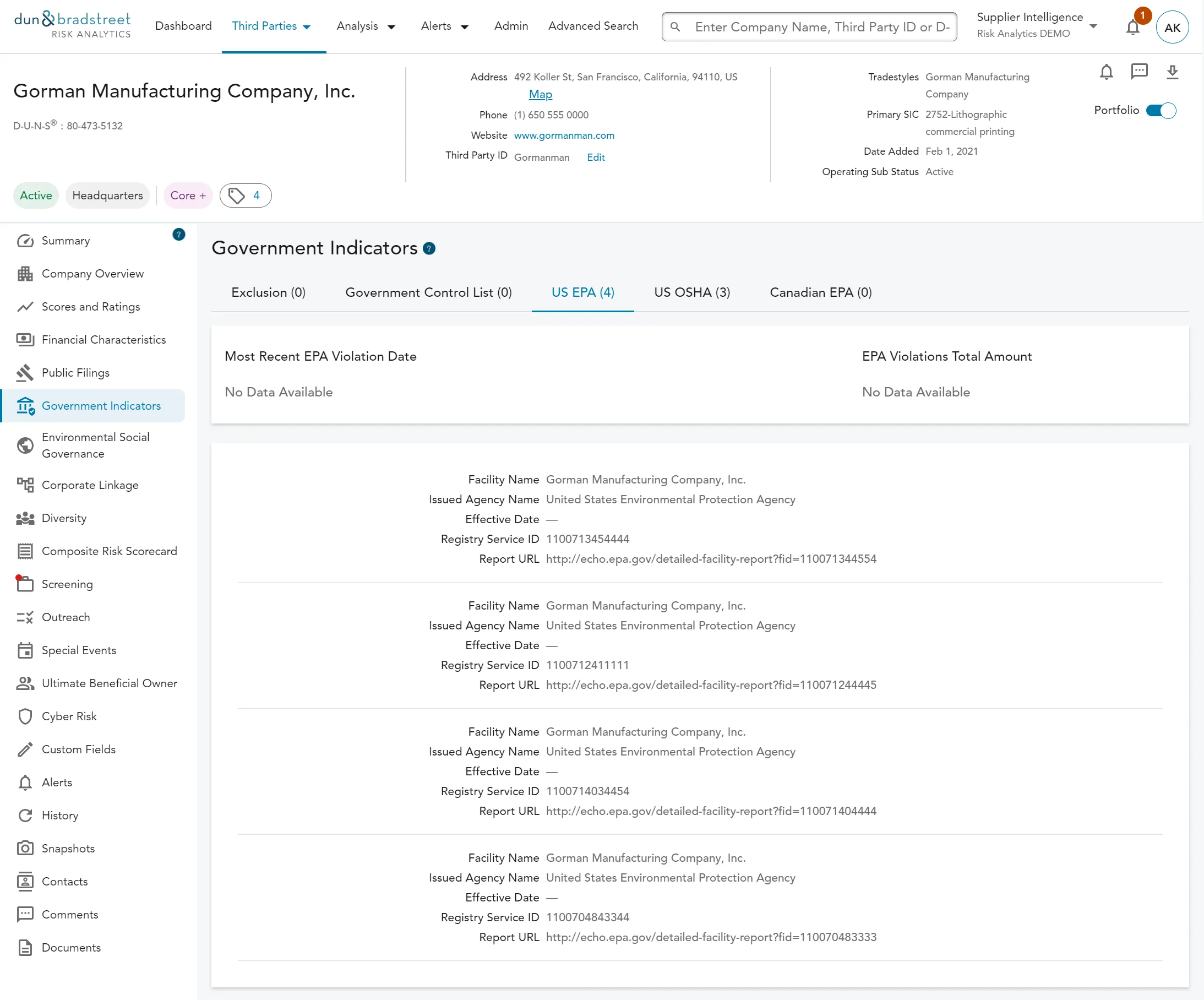Click the notification bell with badge
This screenshot has height=1000, width=1204.
(x=1132, y=27)
